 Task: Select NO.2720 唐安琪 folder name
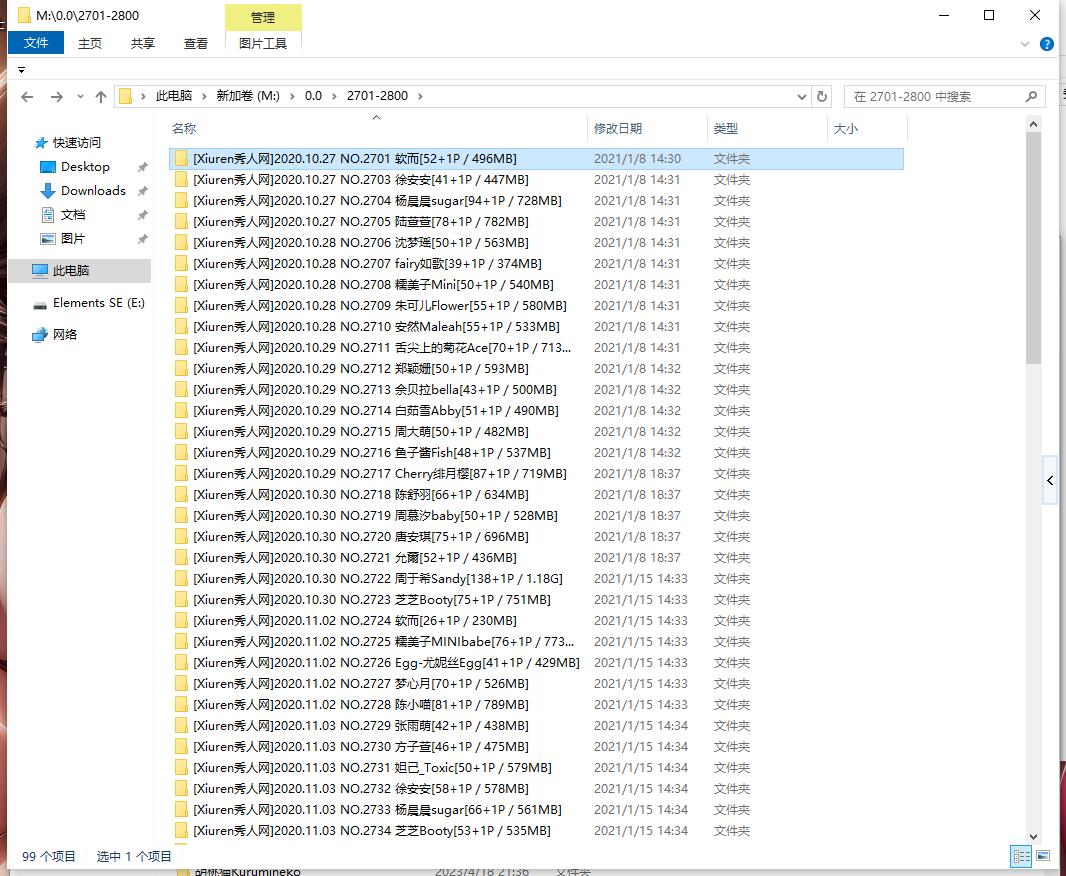(x=361, y=537)
